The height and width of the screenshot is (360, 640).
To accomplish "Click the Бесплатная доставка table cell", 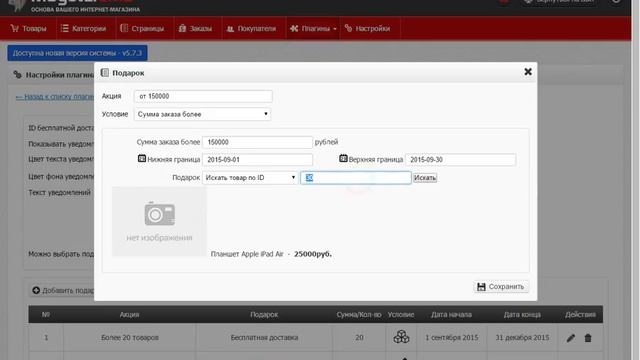I will 264,338.
